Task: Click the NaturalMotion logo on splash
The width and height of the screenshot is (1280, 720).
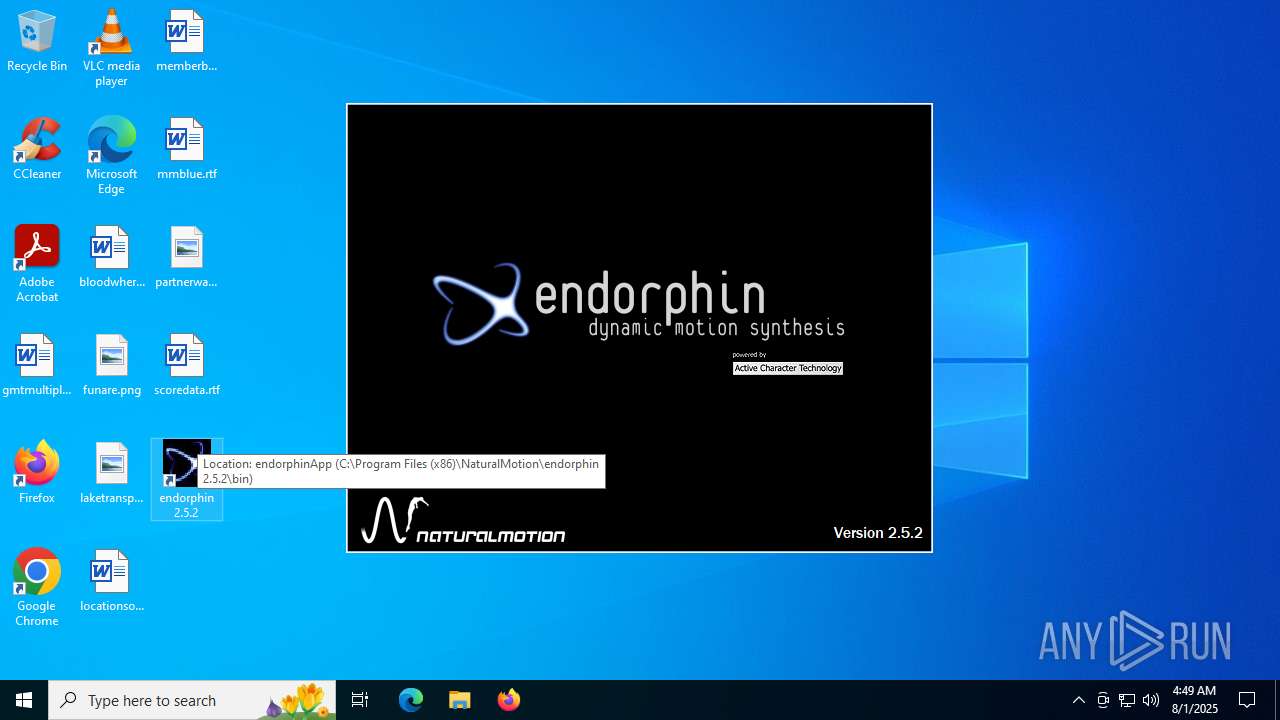Action: (x=464, y=521)
